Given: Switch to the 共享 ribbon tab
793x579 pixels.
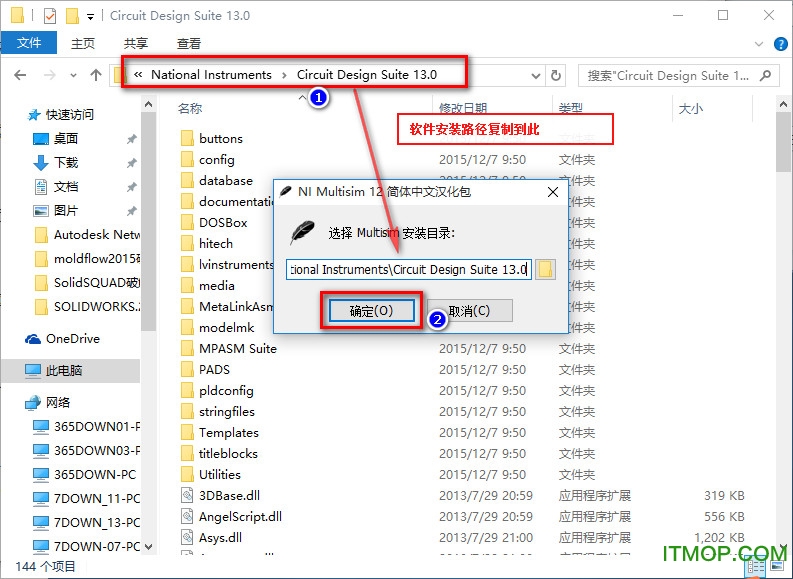Looking at the screenshot, I should pyautogui.click(x=136, y=43).
